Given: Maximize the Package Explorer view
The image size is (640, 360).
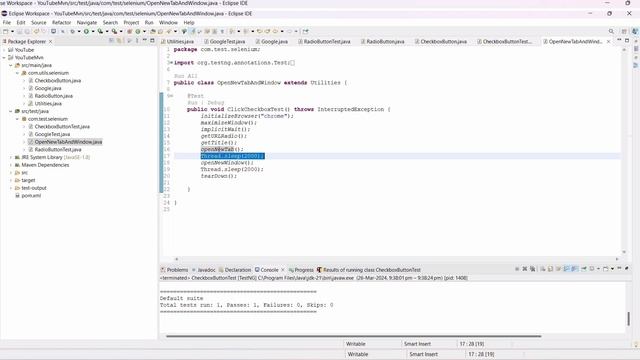Looking at the screenshot, I should pos(152,40).
